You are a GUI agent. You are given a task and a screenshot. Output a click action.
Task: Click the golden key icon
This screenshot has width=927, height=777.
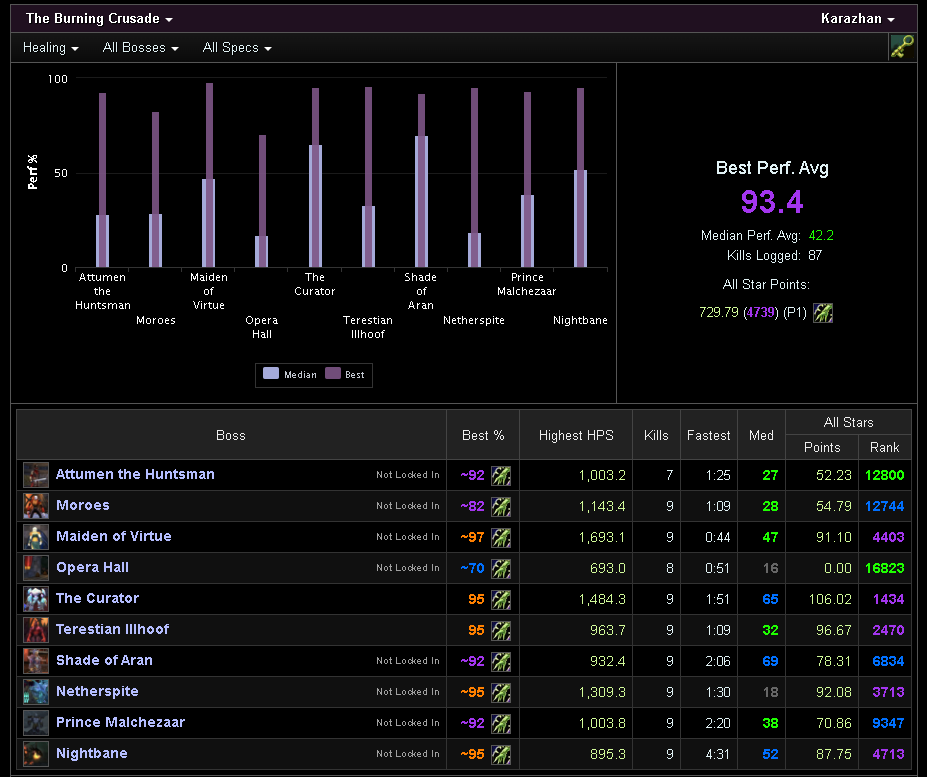902,47
